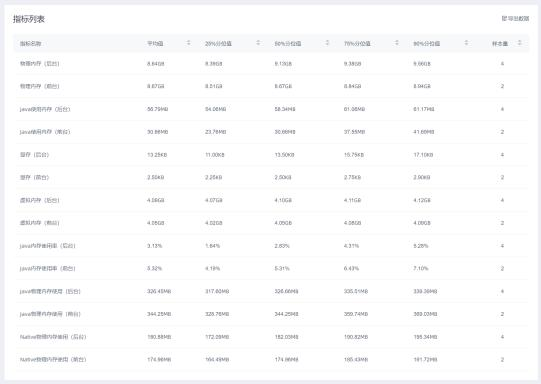Select the Java内存使用率（前台）row name
Screen dimensions: 541x384
tap(48, 268)
